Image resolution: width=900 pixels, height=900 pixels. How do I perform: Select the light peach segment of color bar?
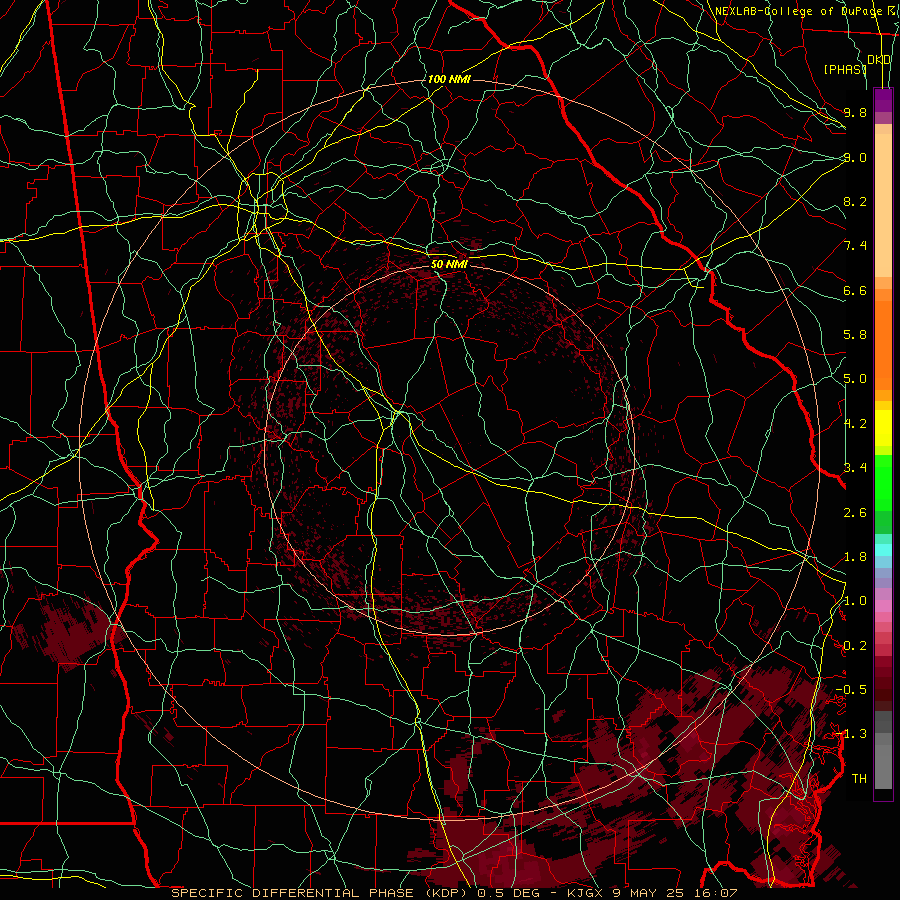coord(883,205)
